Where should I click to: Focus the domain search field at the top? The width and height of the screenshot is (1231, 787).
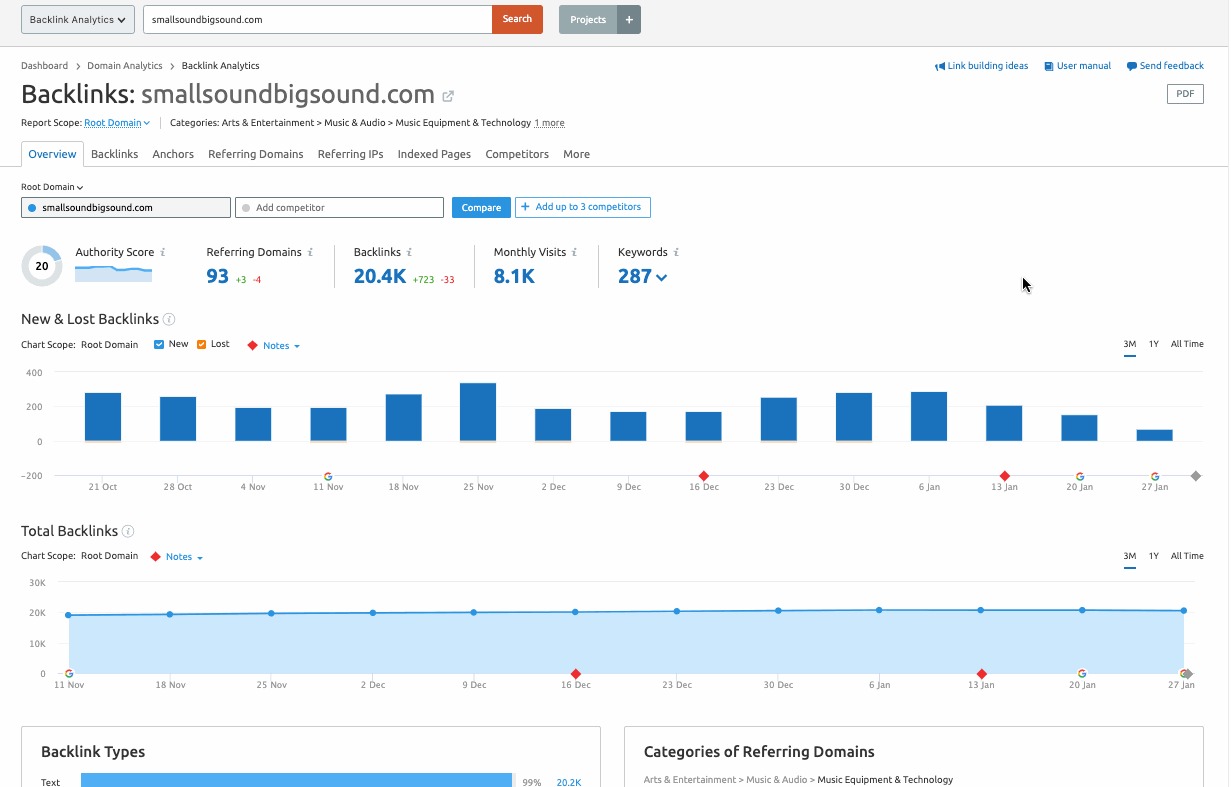pos(318,19)
